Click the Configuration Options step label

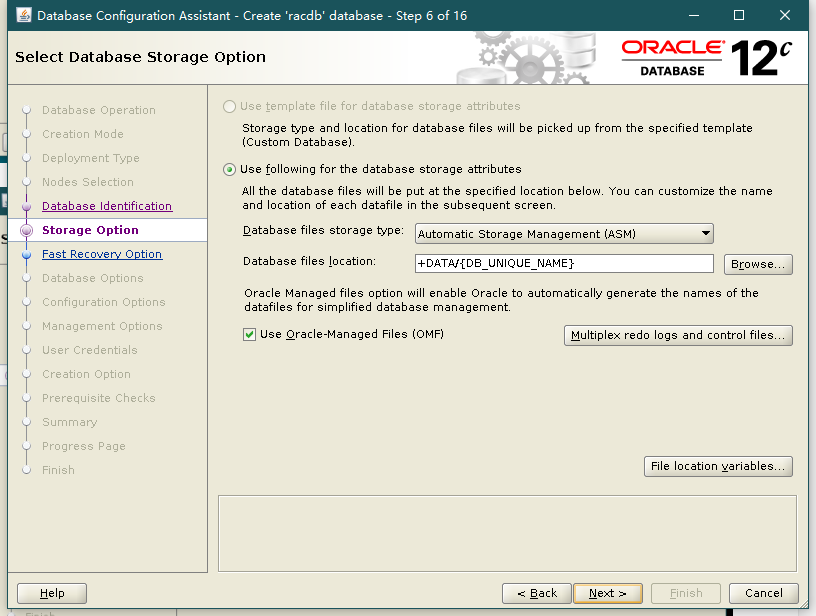click(104, 302)
